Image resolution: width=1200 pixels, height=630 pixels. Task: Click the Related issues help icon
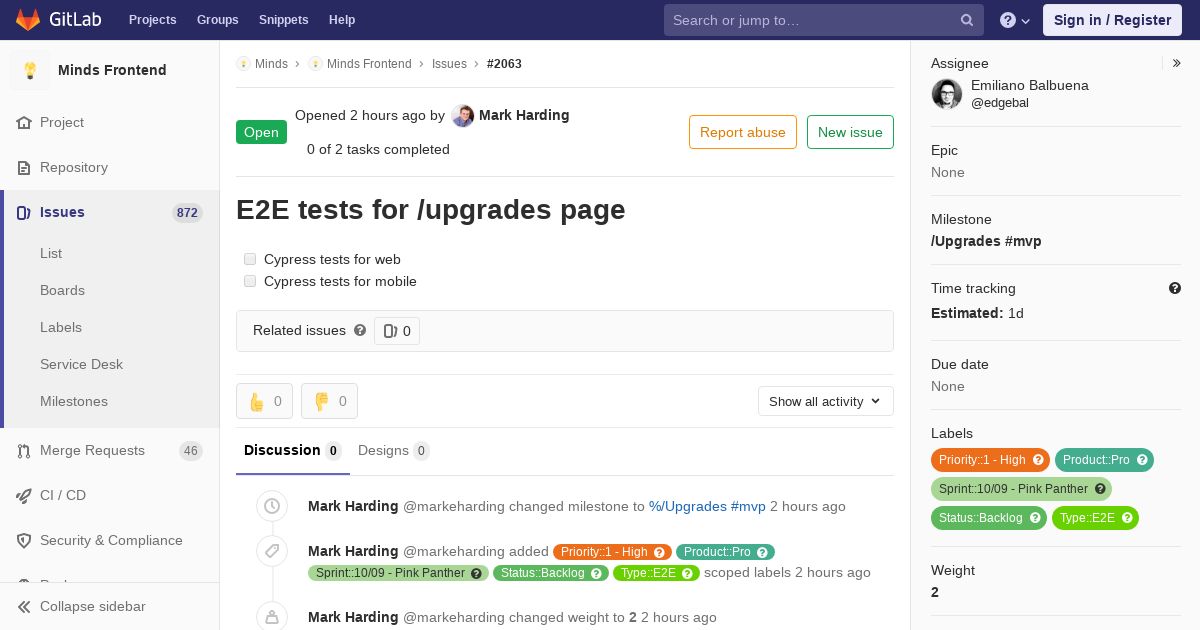[x=360, y=330]
